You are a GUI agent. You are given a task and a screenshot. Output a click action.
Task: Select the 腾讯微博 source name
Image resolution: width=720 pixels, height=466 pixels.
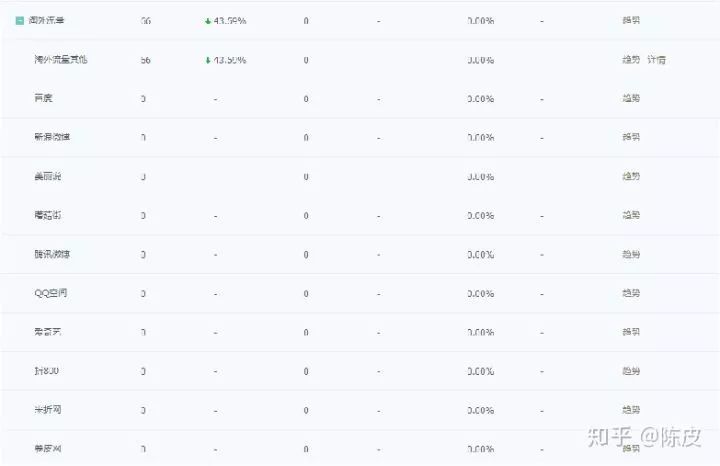[x=52, y=254]
